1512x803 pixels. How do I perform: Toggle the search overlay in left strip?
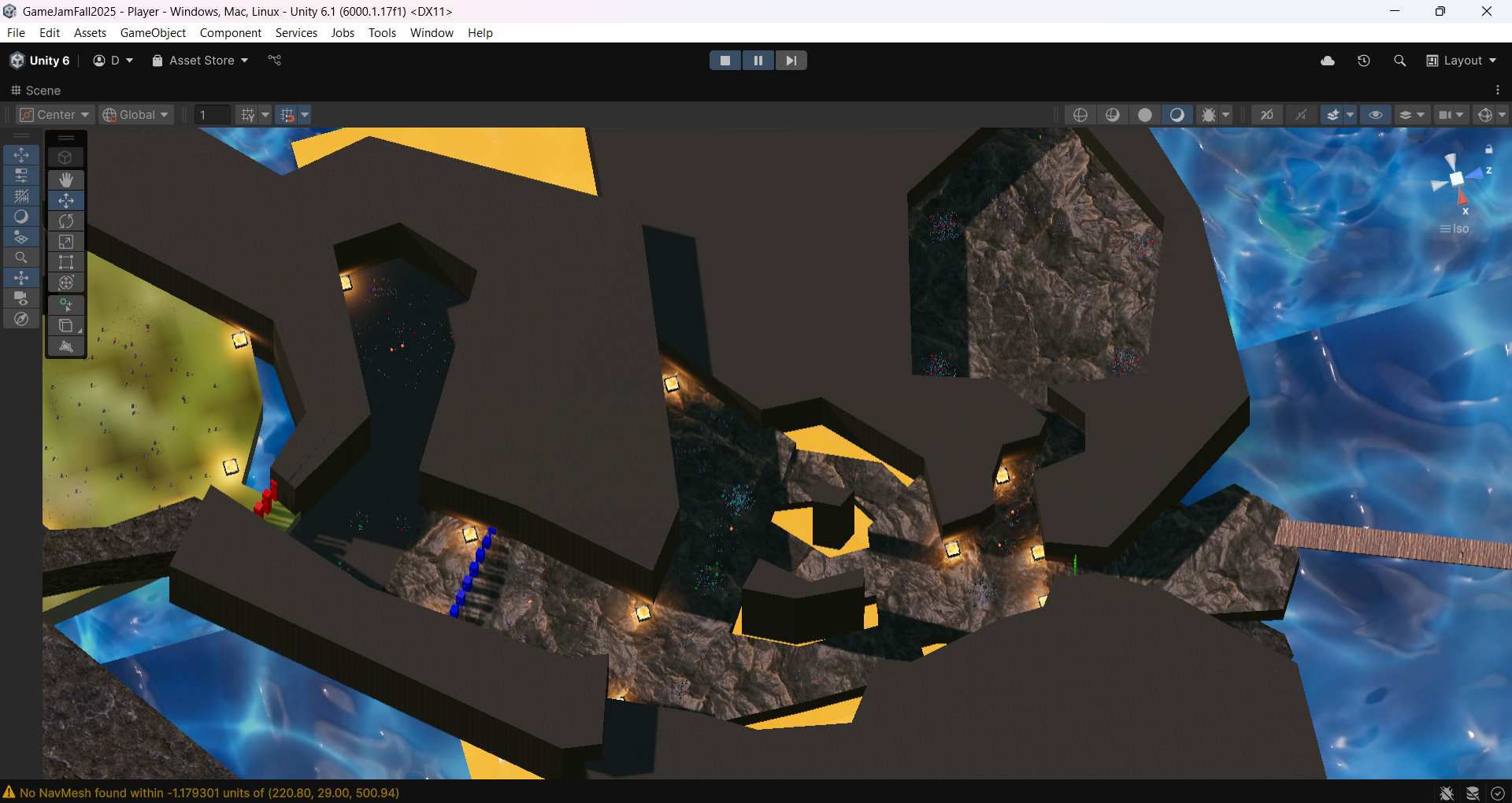pos(21,257)
